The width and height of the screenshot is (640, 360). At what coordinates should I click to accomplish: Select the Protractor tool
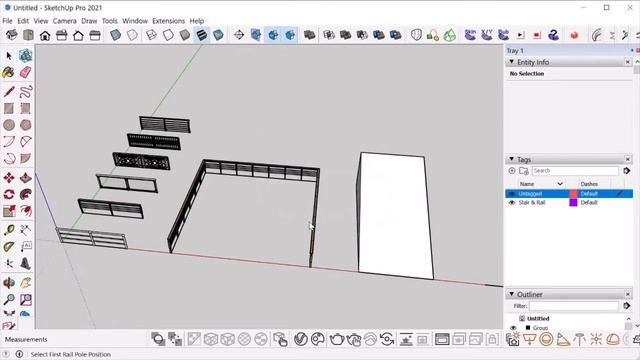click(x=9, y=247)
